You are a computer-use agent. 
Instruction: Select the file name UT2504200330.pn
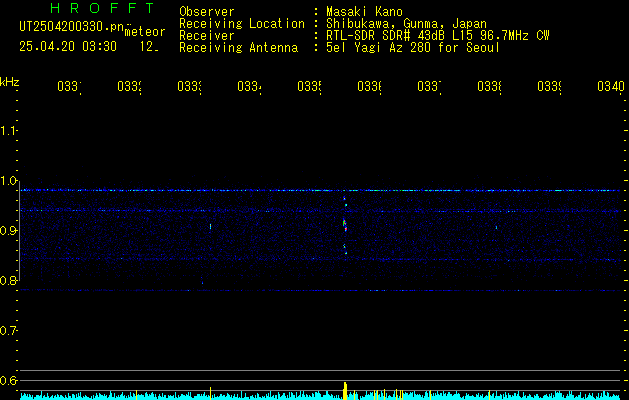pyautogui.click(x=71, y=27)
